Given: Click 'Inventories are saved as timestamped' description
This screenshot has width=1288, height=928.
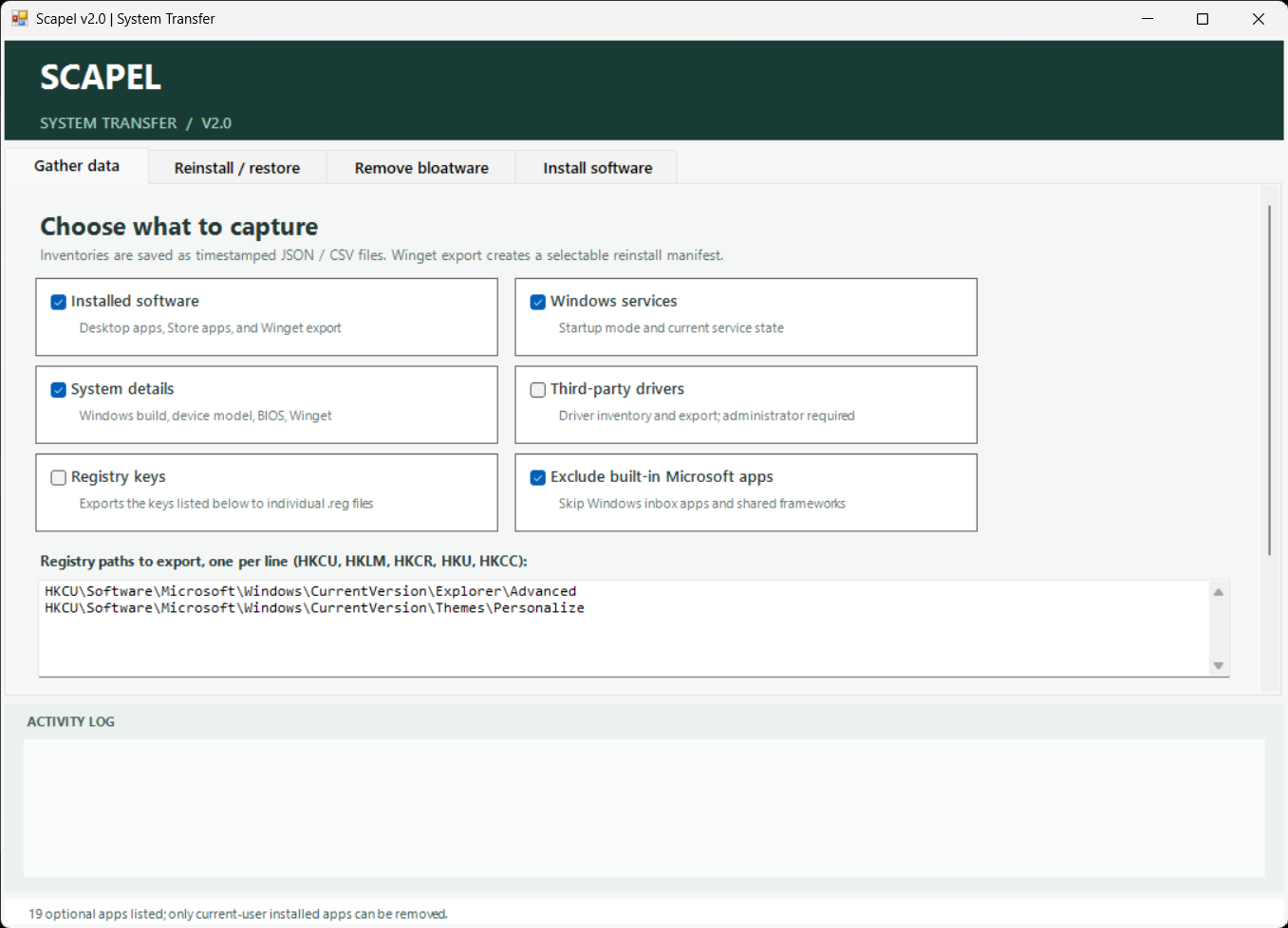Looking at the screenshot, I should tap(382, 255).
